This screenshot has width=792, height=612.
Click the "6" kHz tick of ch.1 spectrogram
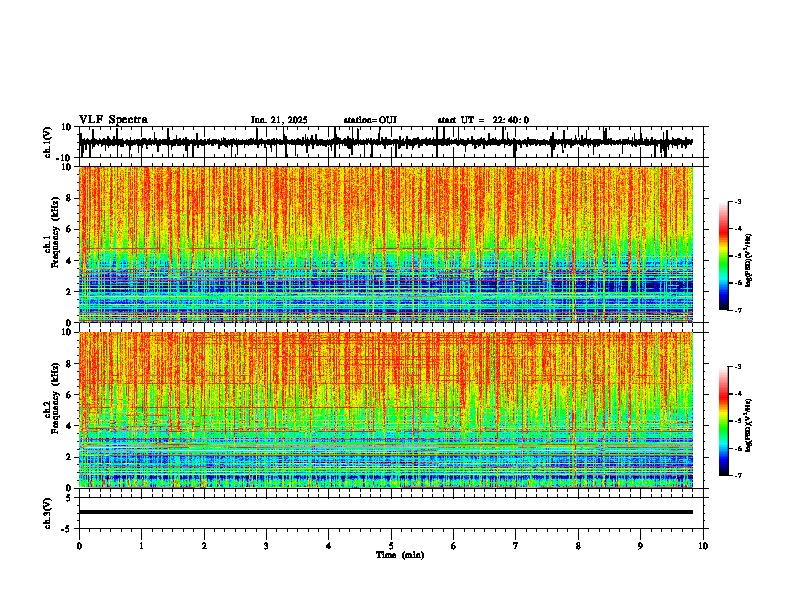[70, 229]
